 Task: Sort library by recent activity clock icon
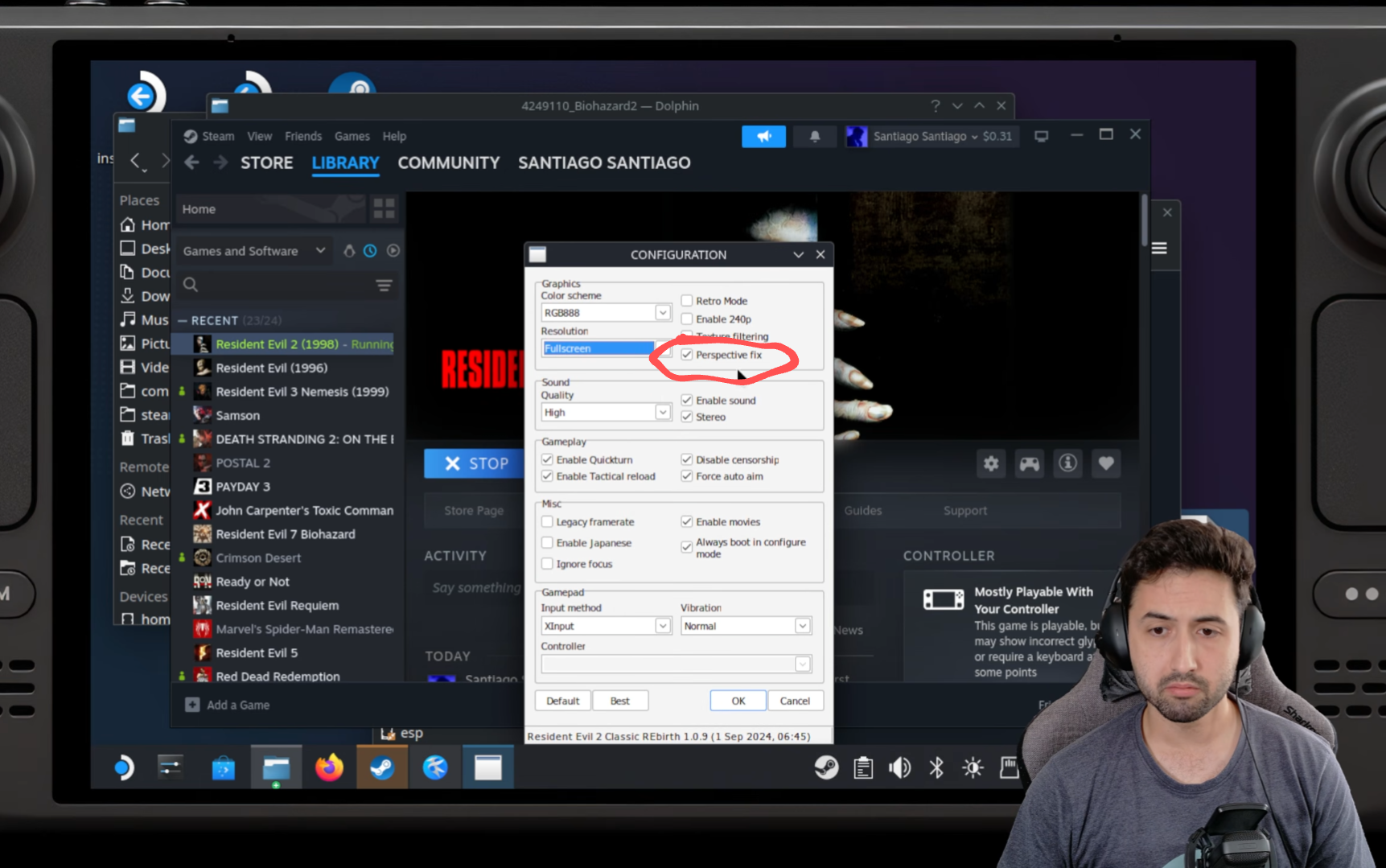tap(370, 251)
